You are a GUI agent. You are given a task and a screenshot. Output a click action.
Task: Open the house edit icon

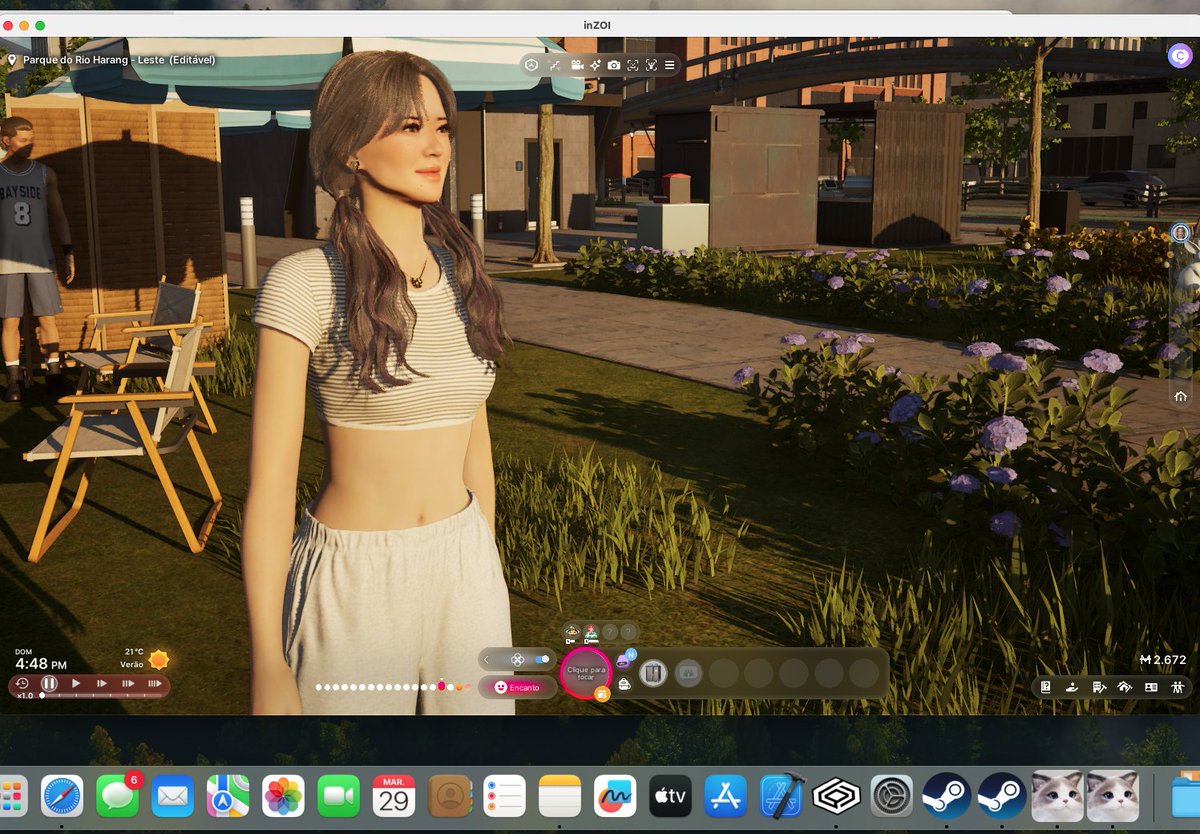coord(1124,687)
